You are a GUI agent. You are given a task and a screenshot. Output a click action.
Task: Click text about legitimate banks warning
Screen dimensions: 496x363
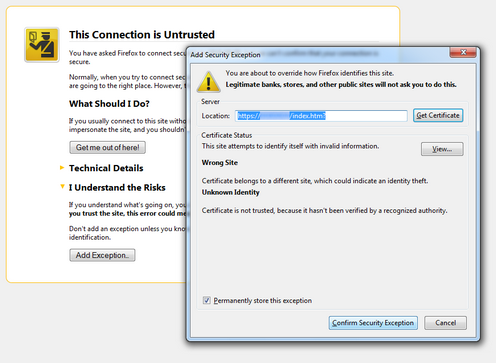pyautogui.click(x=341, y=85)
